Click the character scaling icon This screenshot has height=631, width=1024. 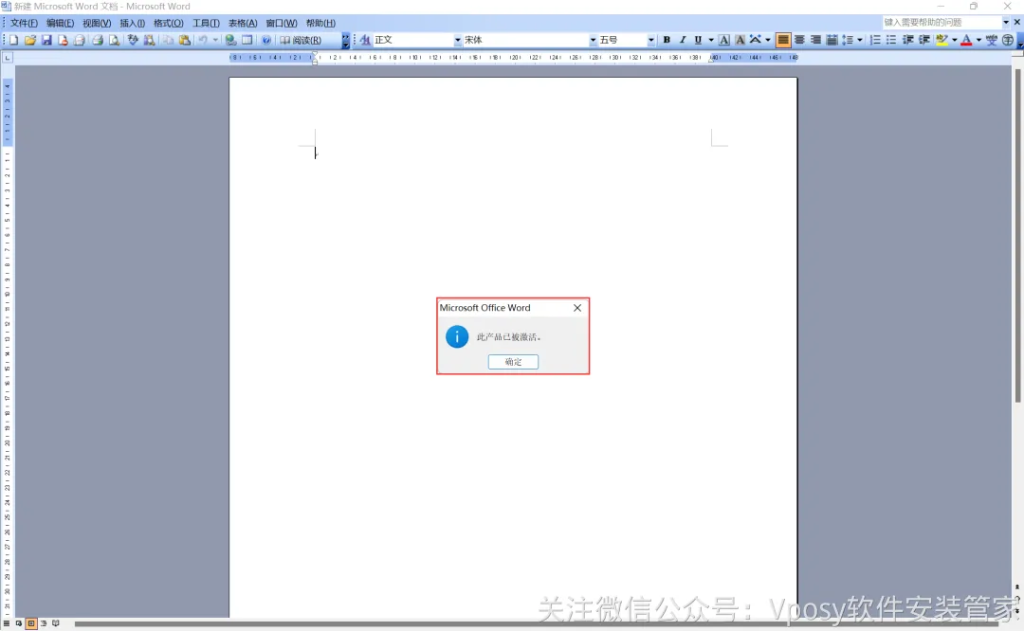[x=756, y=40]
